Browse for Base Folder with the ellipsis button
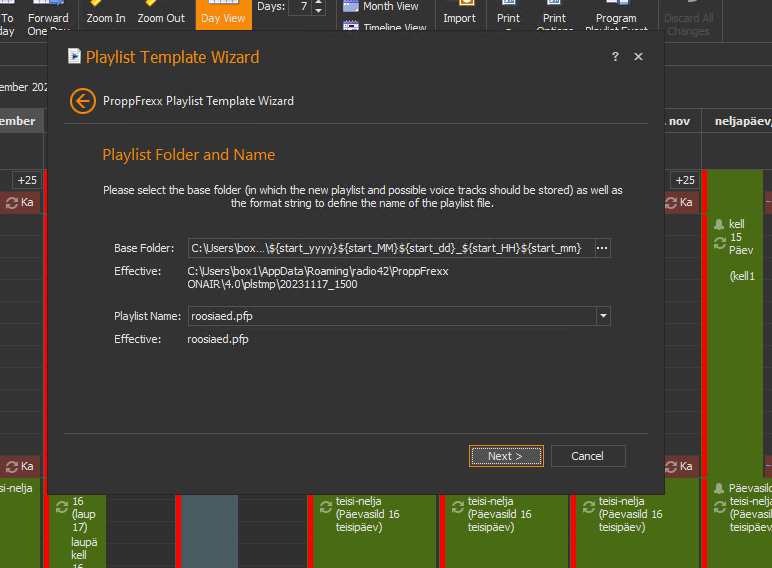This screenshot has height=568, width=772. click(x=601, y=248)
